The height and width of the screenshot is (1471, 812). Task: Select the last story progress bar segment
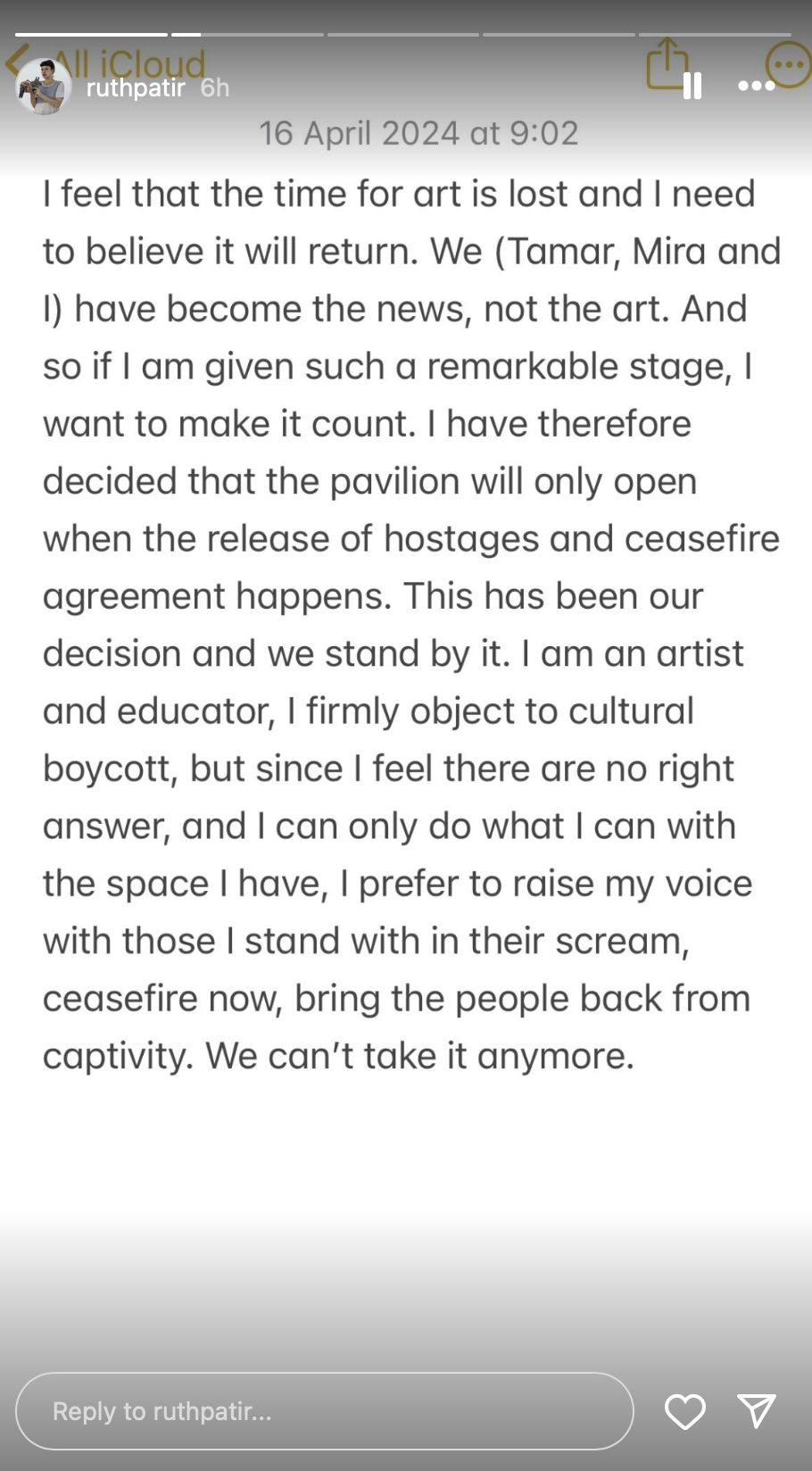coord(716,35)
